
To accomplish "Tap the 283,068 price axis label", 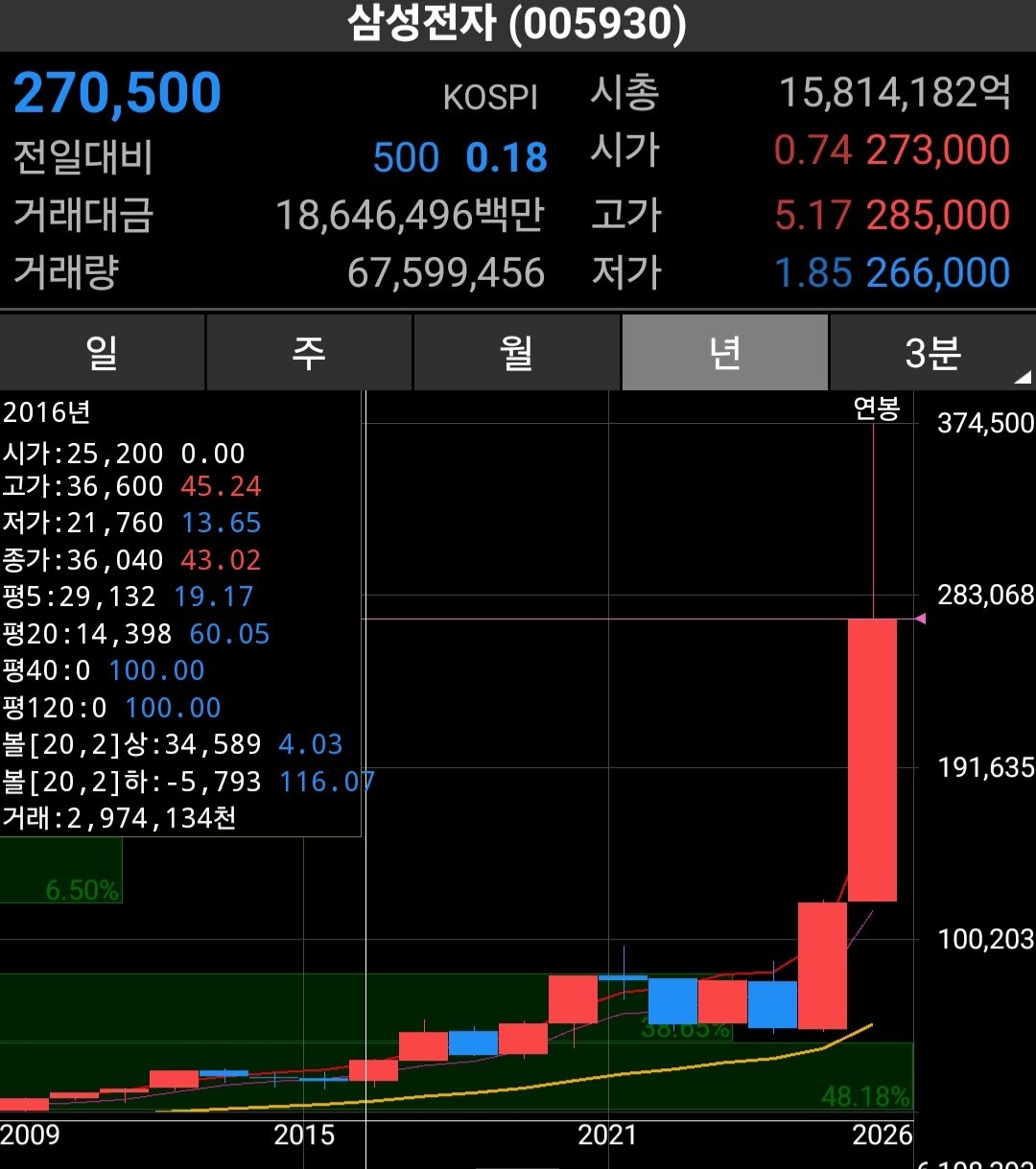I will tap(985, 596).
